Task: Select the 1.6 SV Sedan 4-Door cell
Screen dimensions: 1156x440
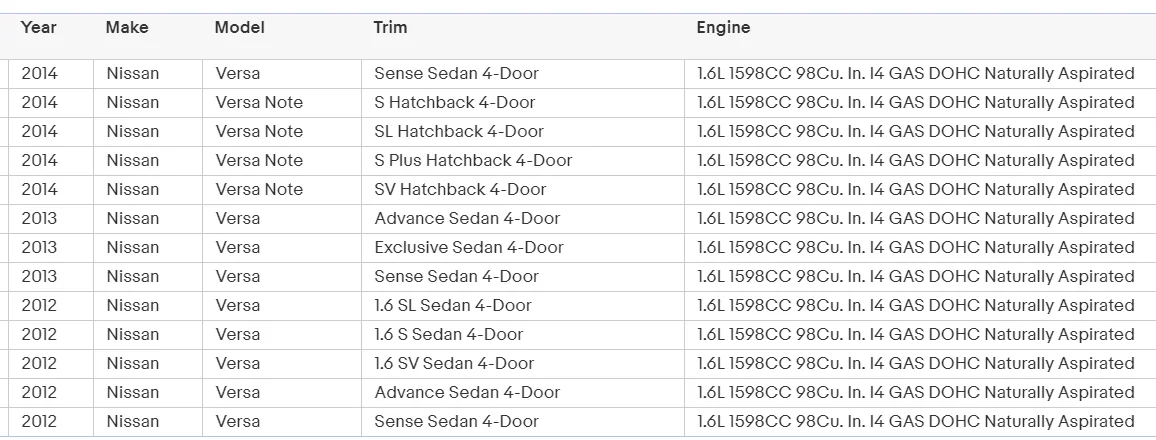Action: click(x=454, y=363)
